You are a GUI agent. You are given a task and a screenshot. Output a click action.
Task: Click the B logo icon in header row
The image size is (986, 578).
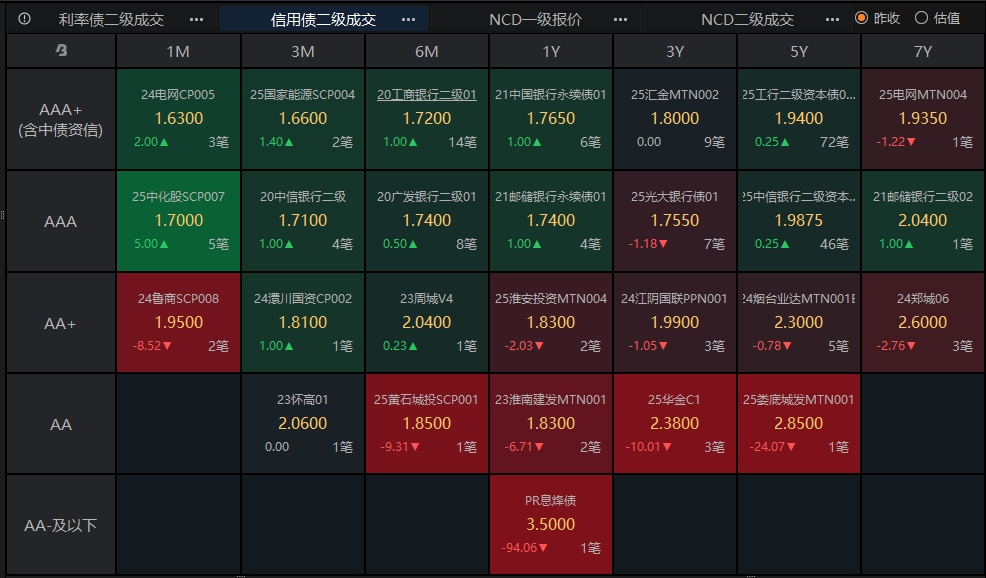[61, 50]
